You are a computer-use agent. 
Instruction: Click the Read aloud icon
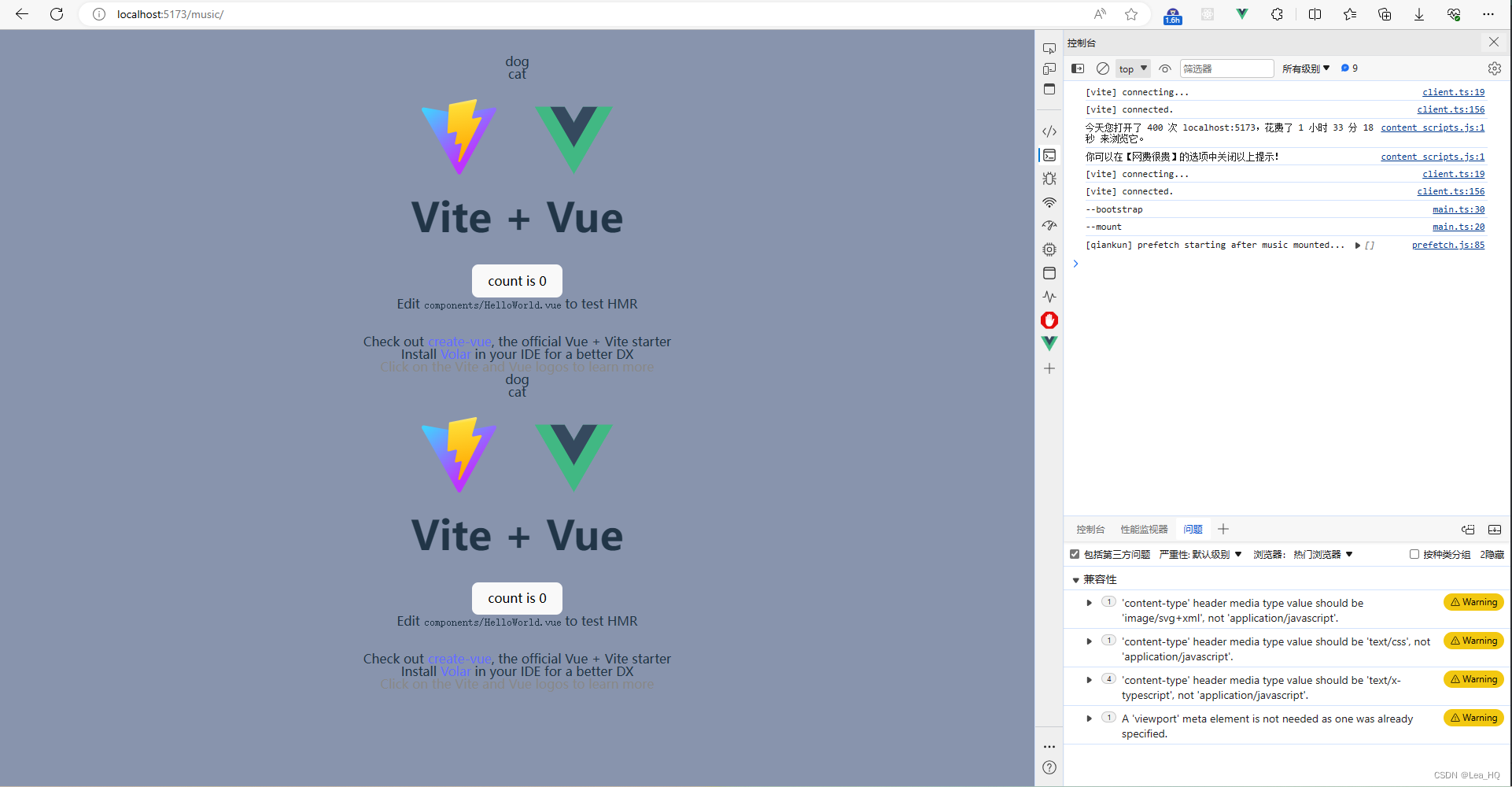tap(1100, 14)
